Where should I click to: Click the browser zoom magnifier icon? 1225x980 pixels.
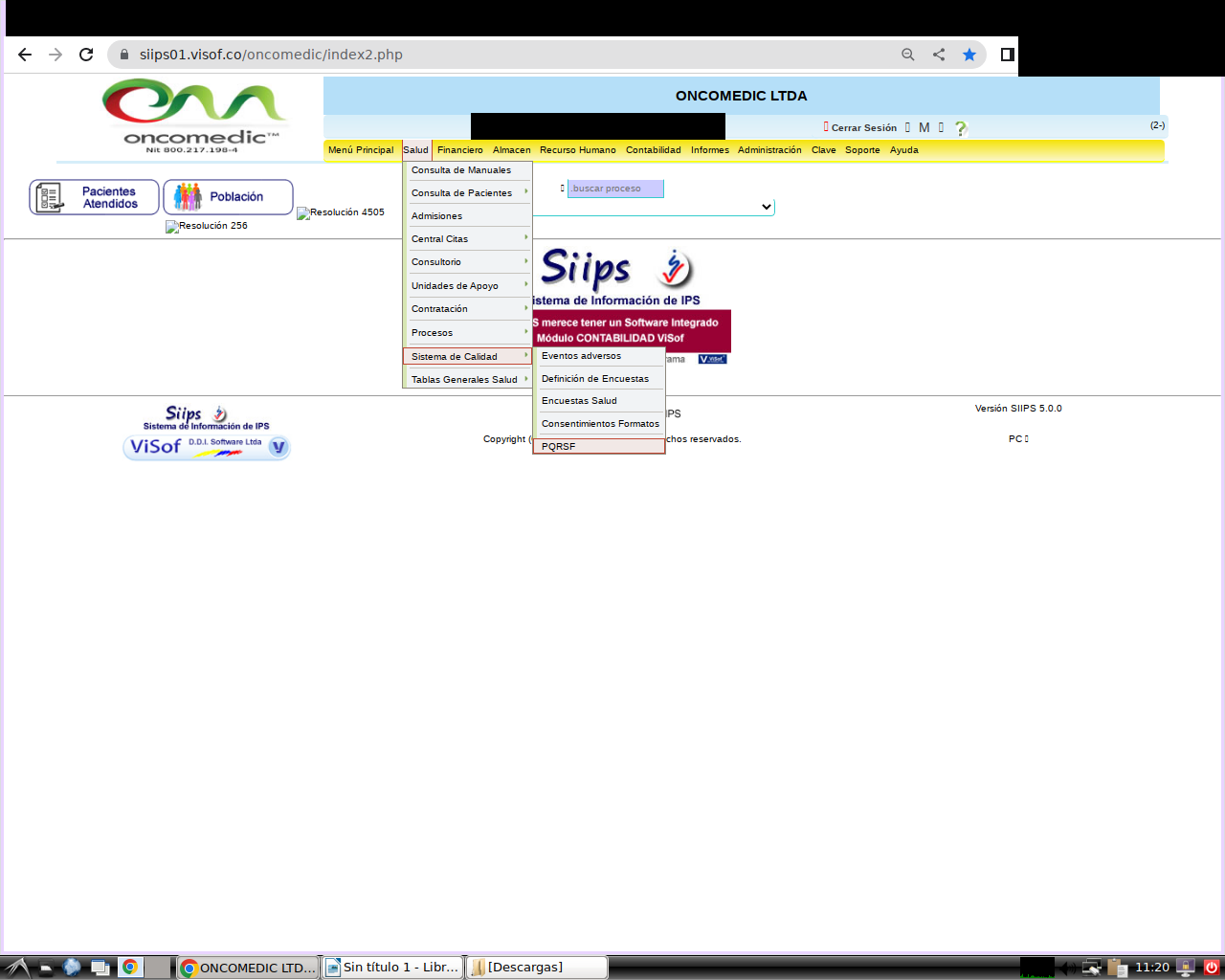pyautogui.click(x=908, y=55)
